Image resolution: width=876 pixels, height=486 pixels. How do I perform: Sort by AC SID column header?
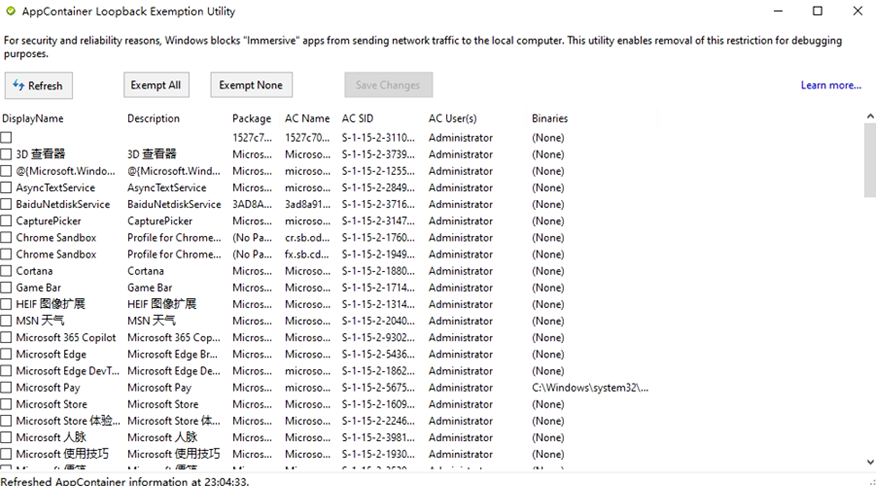(x=357, y=119)
